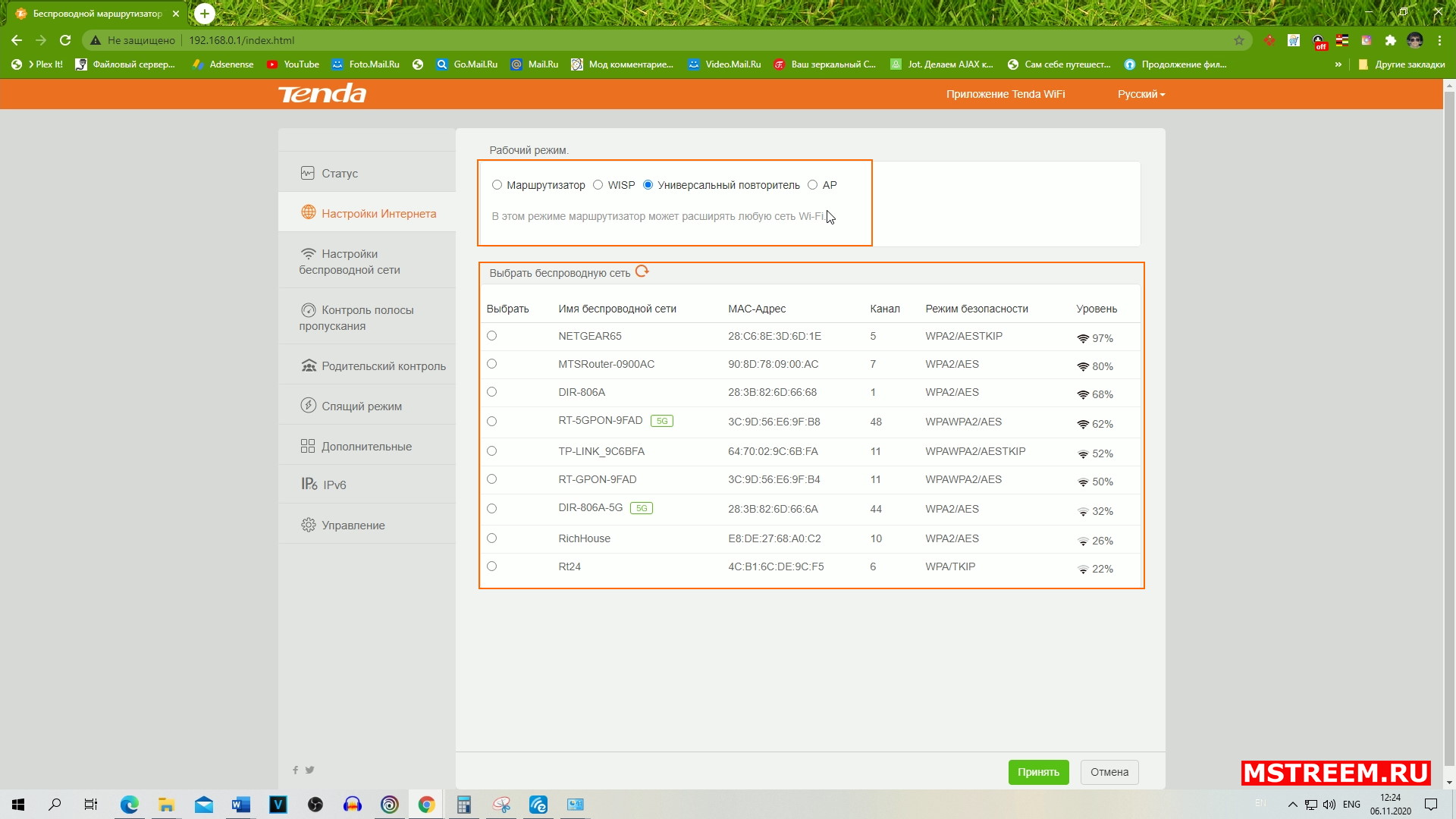This screenshot has width=1456, height=819.
Task: Select AP operating mode
Action: point(814,185)
